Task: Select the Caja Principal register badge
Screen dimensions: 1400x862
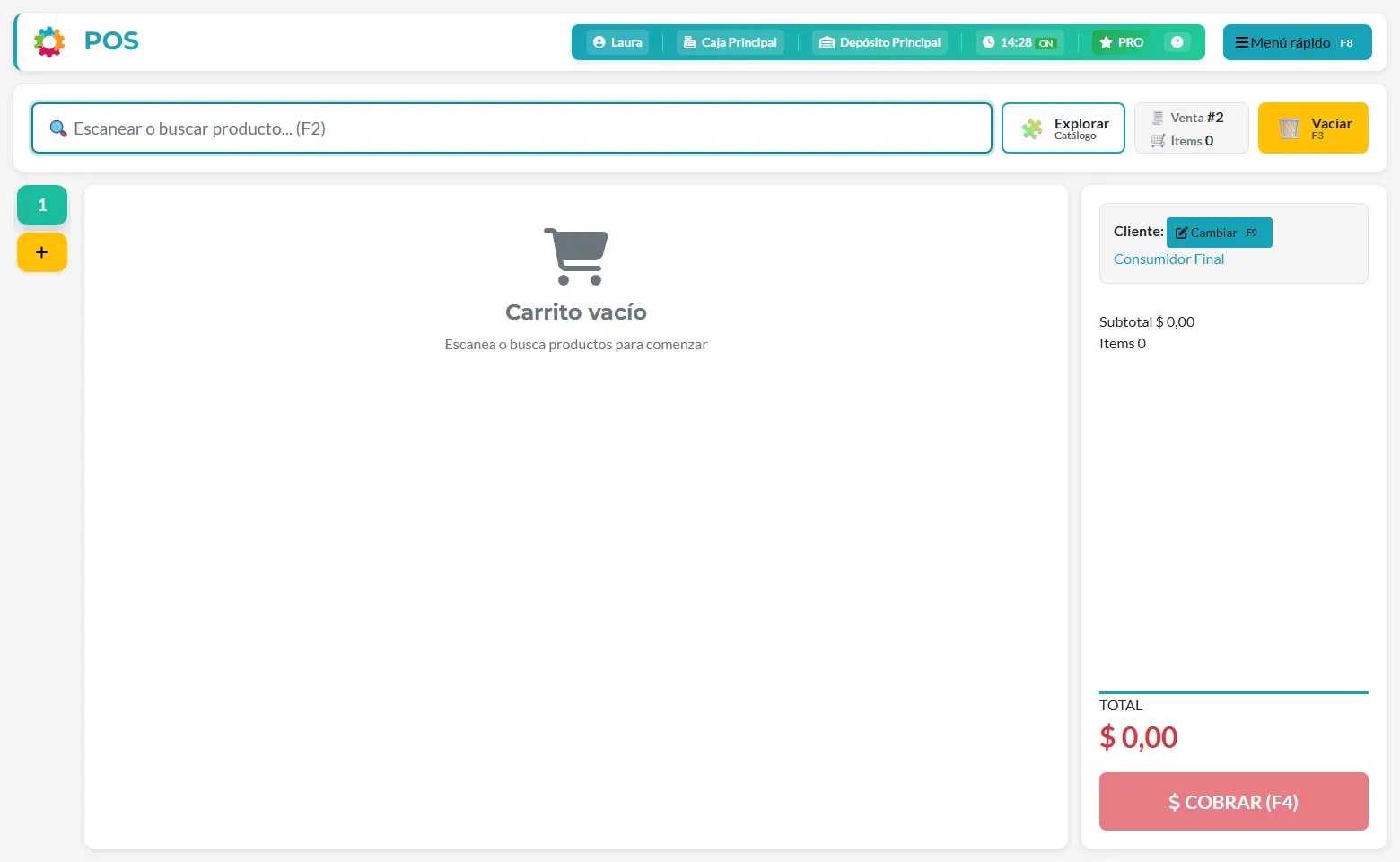Action: point(731,42)
